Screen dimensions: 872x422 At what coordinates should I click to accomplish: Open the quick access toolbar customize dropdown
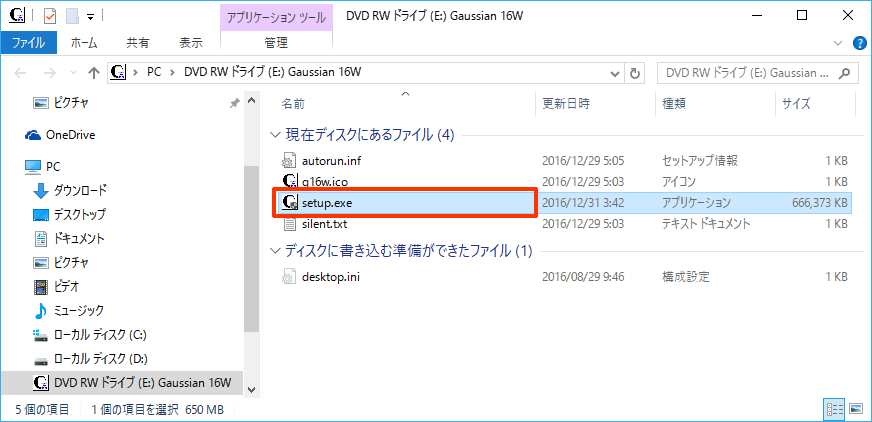(x=91, y=16)
